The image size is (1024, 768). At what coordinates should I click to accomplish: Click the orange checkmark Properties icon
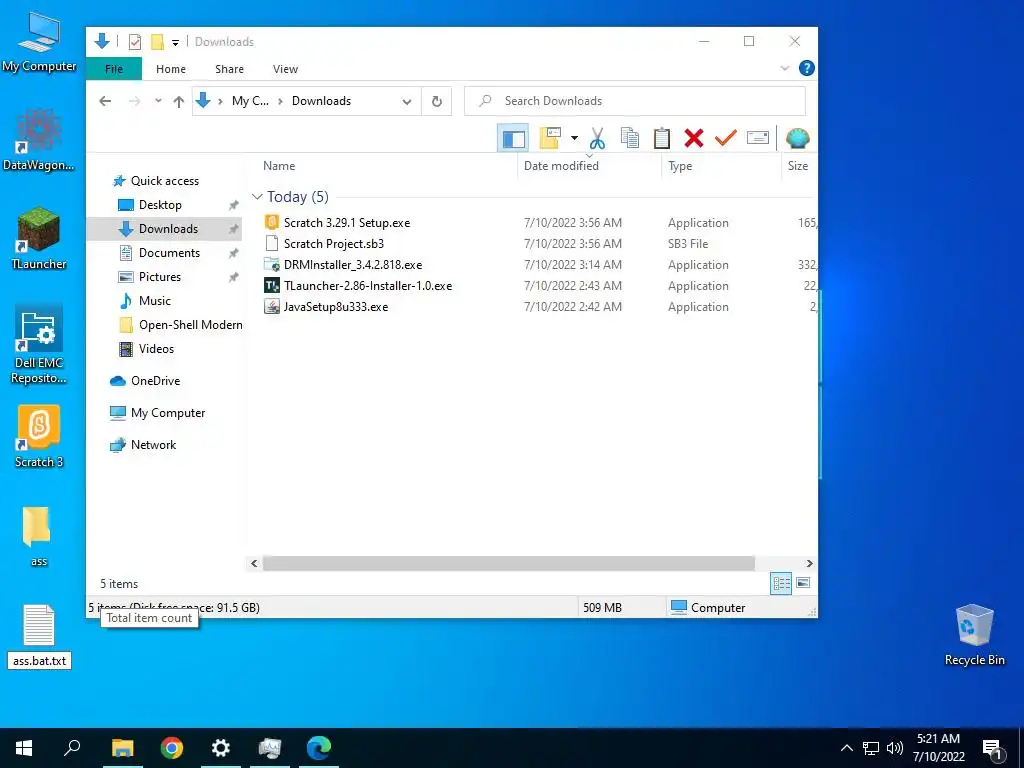(x=726, y=138)
